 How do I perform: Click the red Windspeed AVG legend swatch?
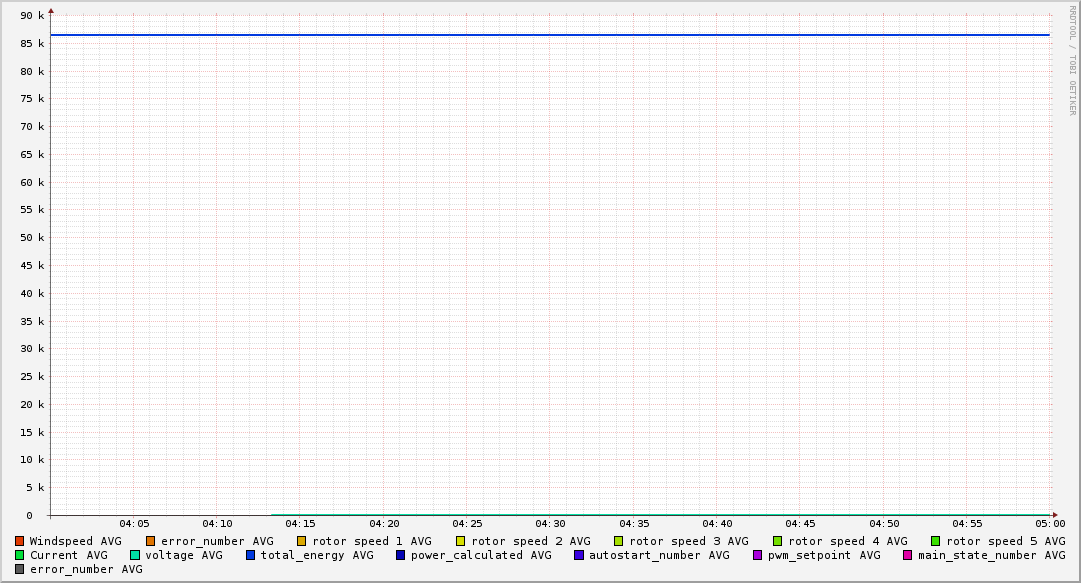[19, 541]
